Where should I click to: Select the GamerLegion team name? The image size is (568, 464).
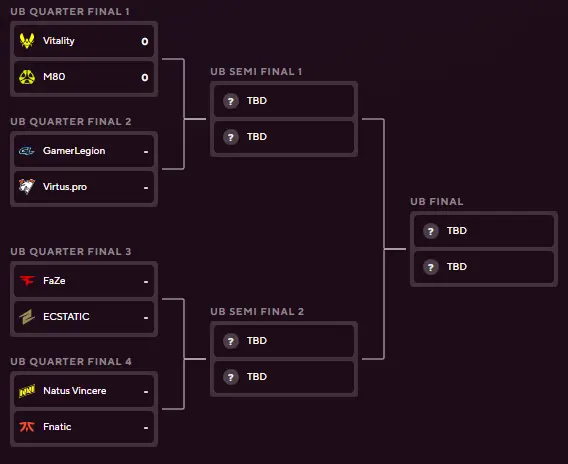click(x=74, y=151)
